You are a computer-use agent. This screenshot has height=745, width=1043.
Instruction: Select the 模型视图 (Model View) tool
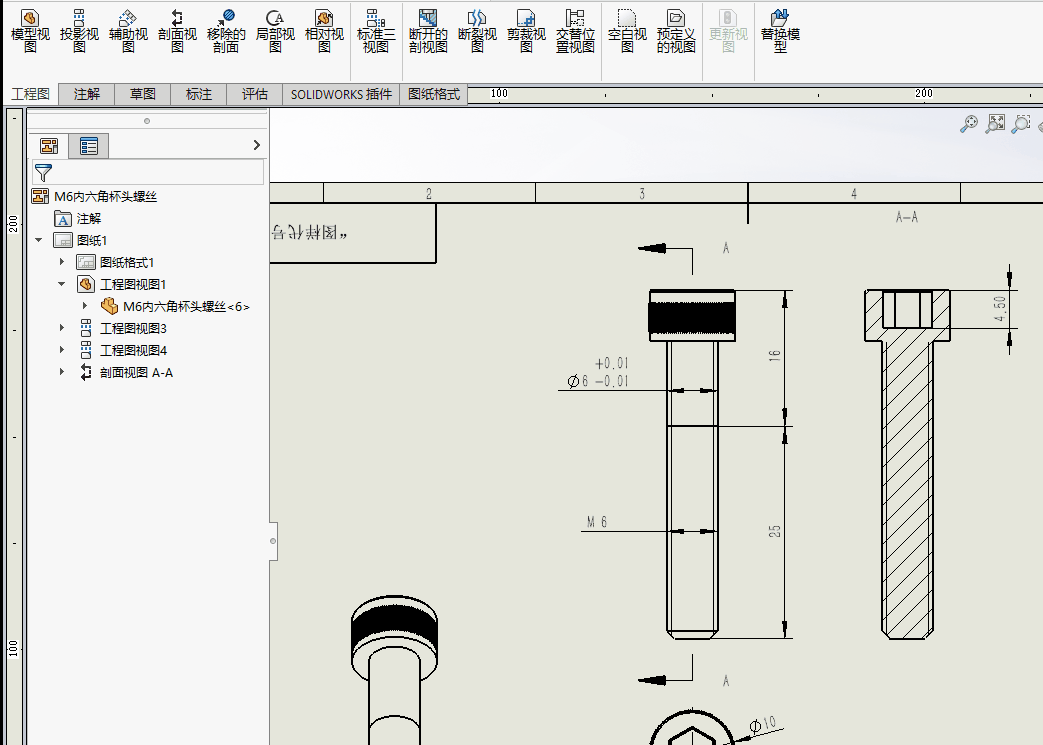(x=30, y=31)
